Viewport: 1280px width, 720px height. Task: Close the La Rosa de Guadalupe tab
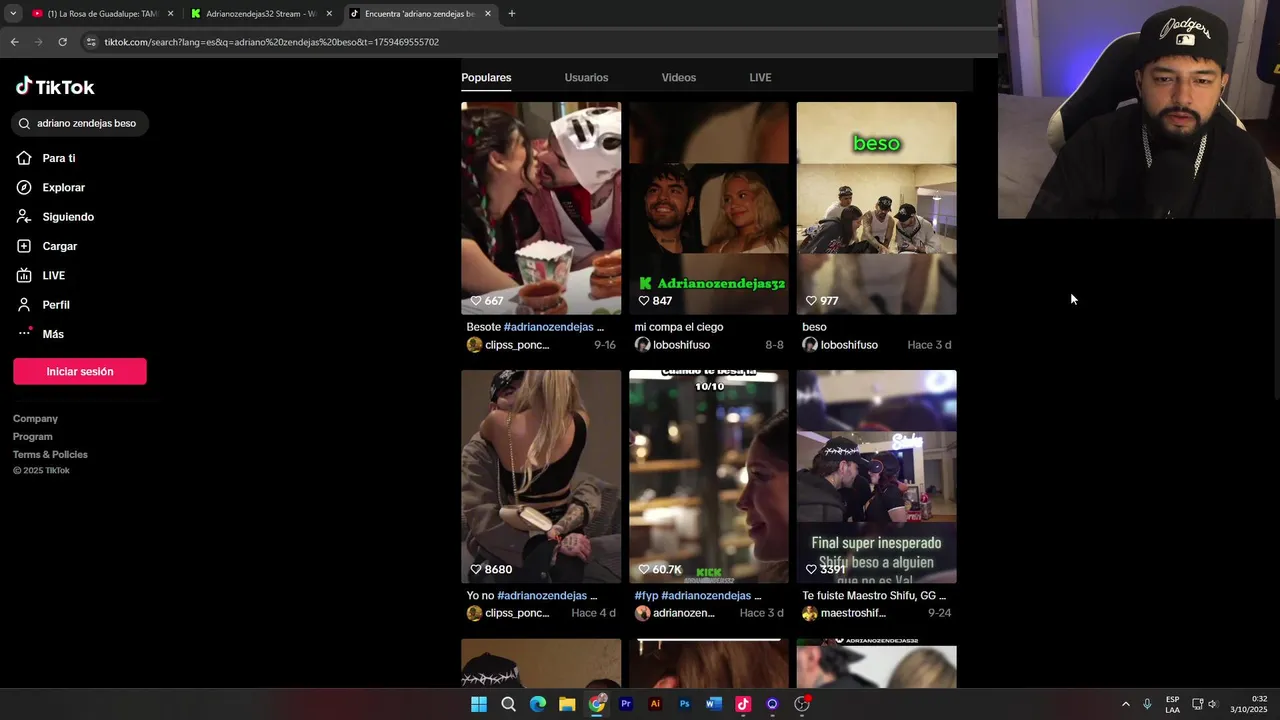pos(170,14)
